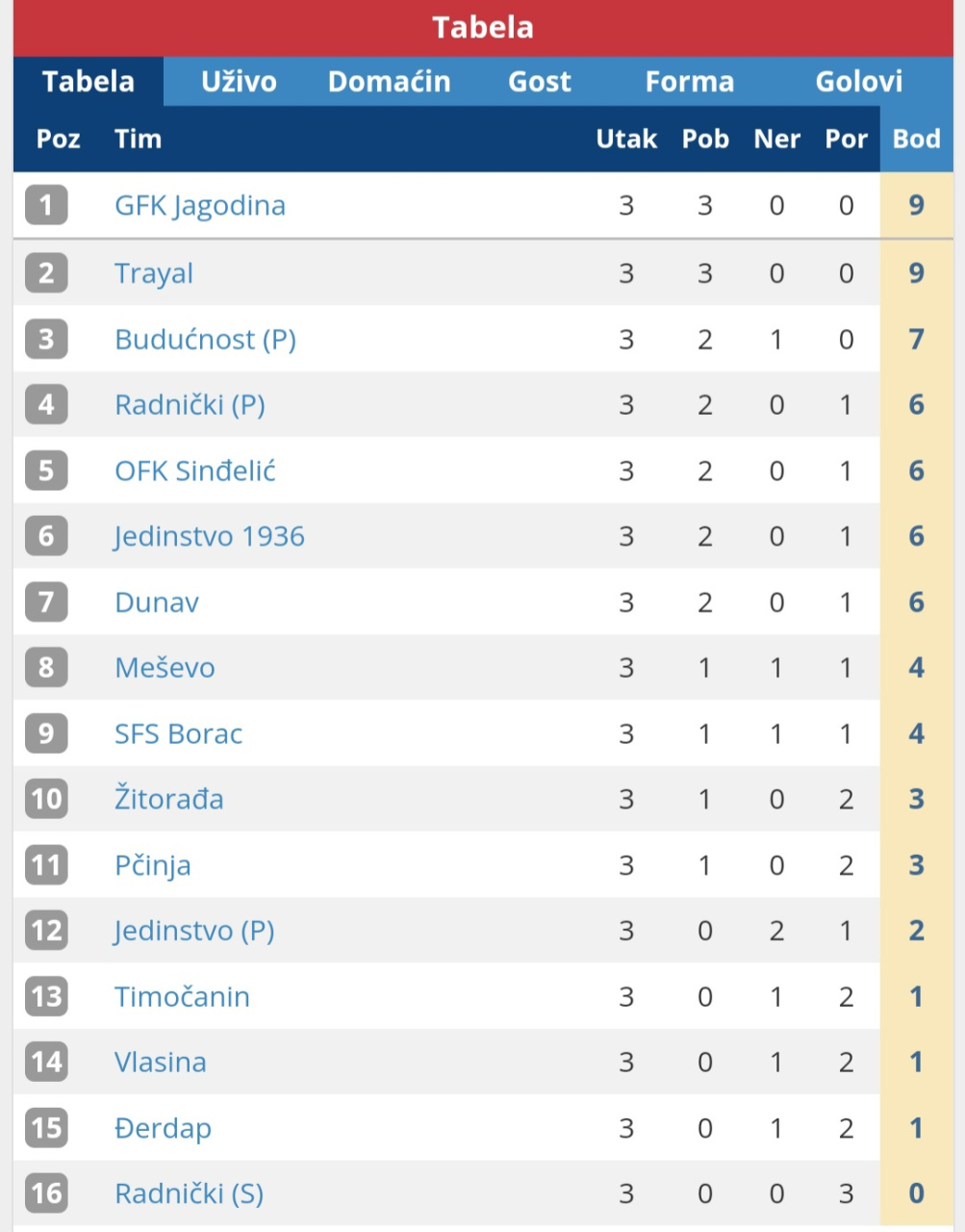Click the Žitorađa team link
This screenshot has width=965, height=1232.
click(169, 799)
